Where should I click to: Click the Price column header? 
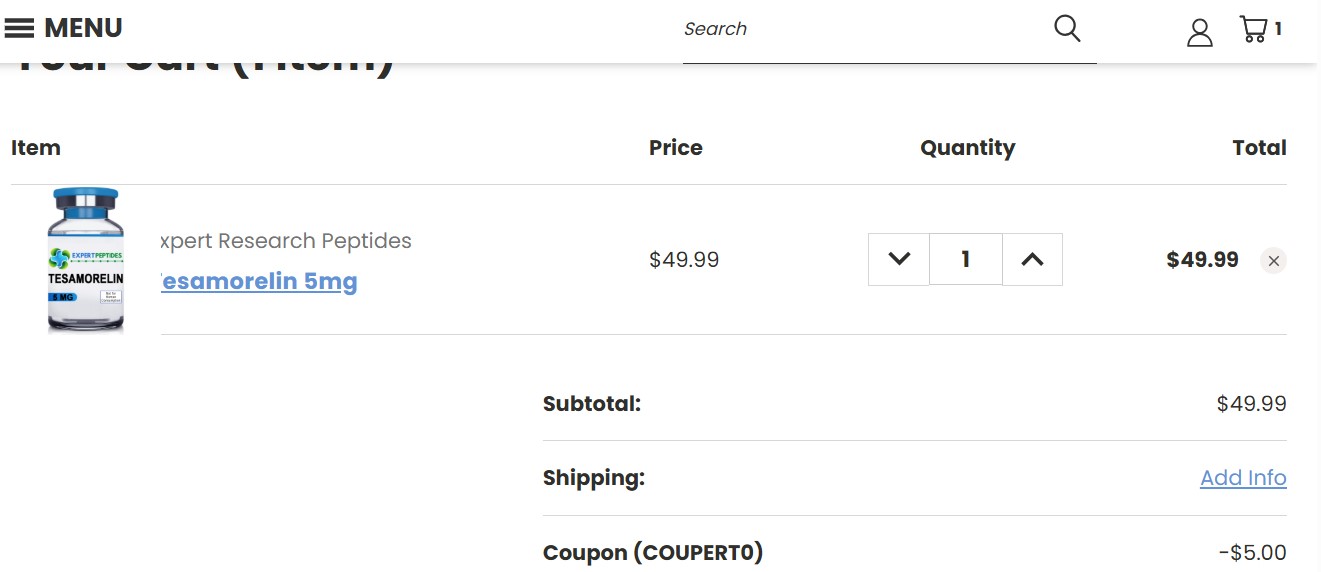click(x=676, y=148)
